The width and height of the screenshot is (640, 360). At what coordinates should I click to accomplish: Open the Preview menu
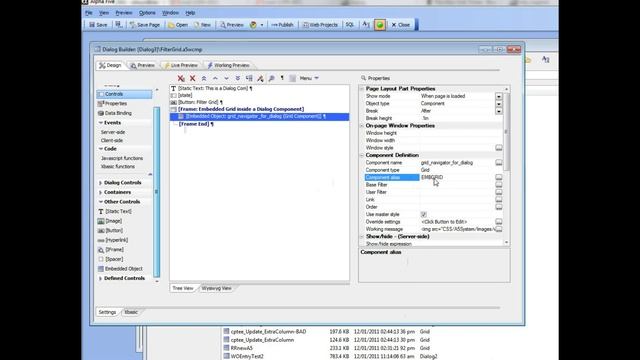[x=124, y=13]
